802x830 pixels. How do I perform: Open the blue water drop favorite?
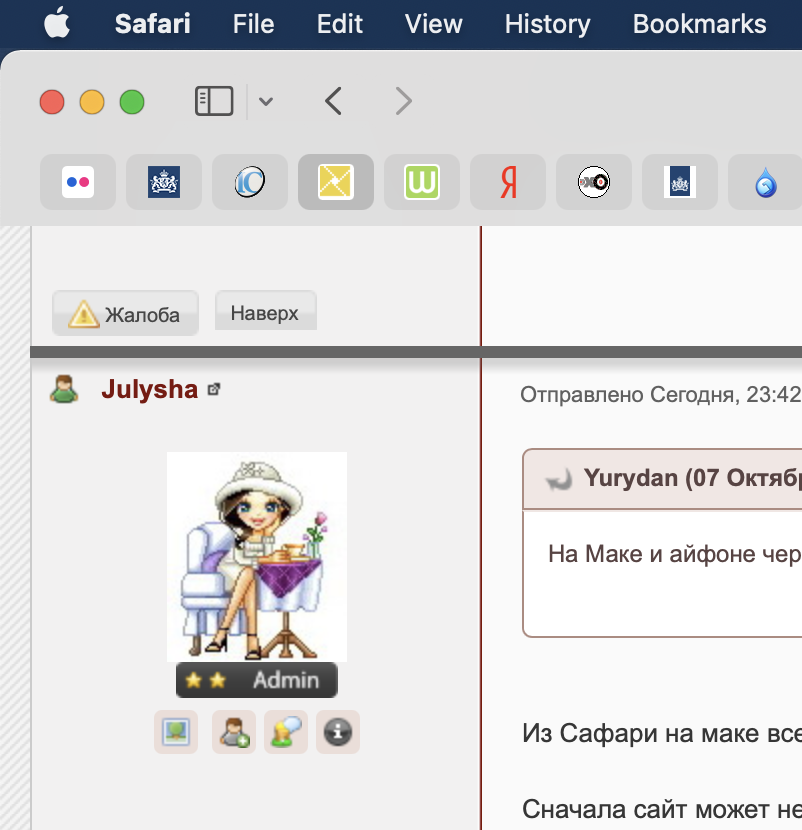[x=765, y=182]
